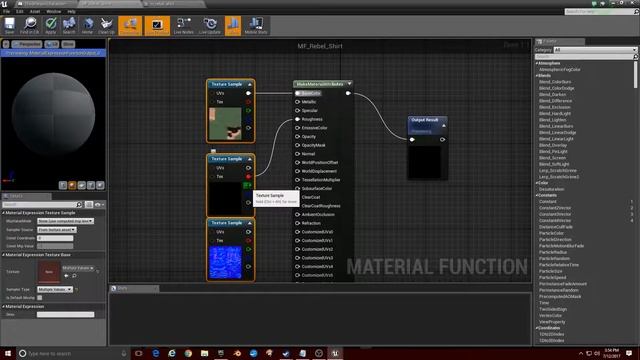
Task: Toggle the Live Update toolbar button
Action: click(x=210, y=26)
